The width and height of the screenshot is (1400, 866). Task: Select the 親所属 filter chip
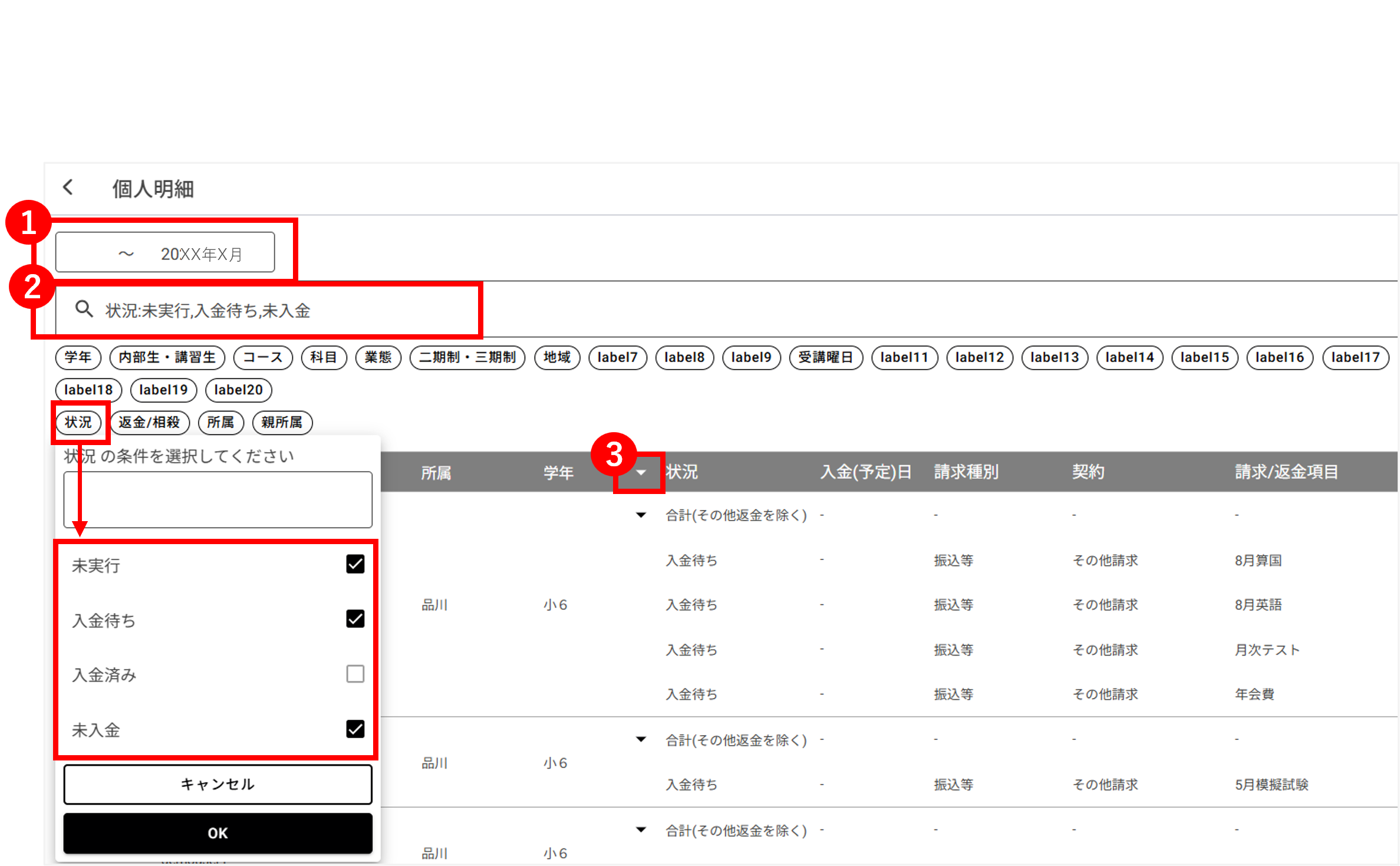tap(282, 422)
